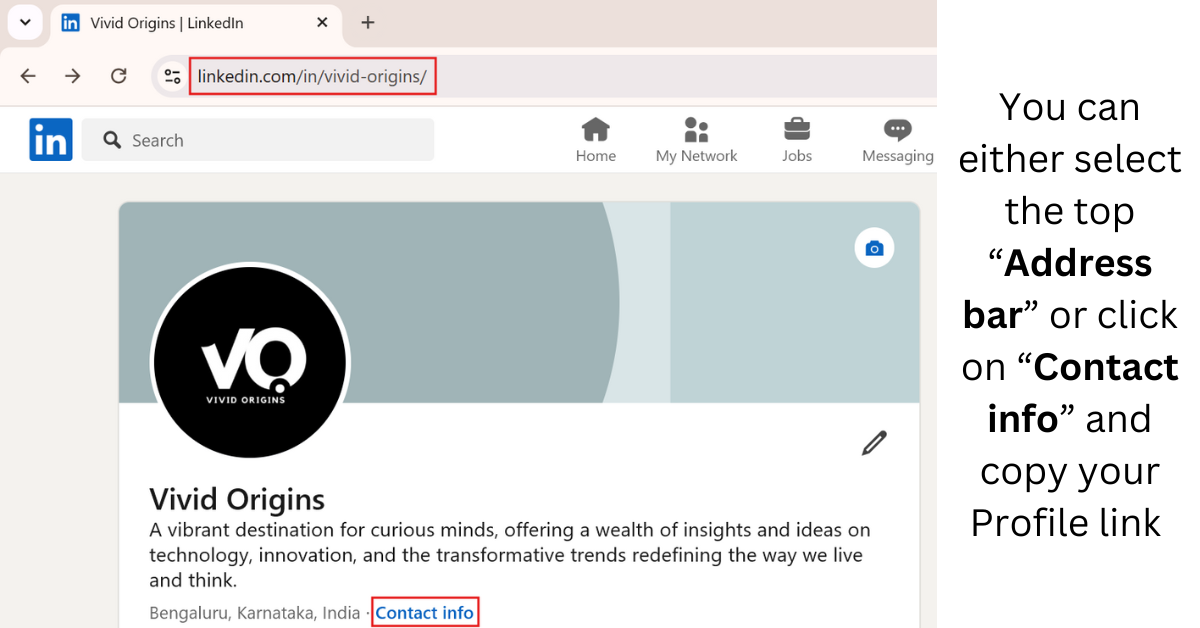This screenshot has width=1200, height=628.
Task: Click the LinkedIn Search field
Action: coord(258,140)
